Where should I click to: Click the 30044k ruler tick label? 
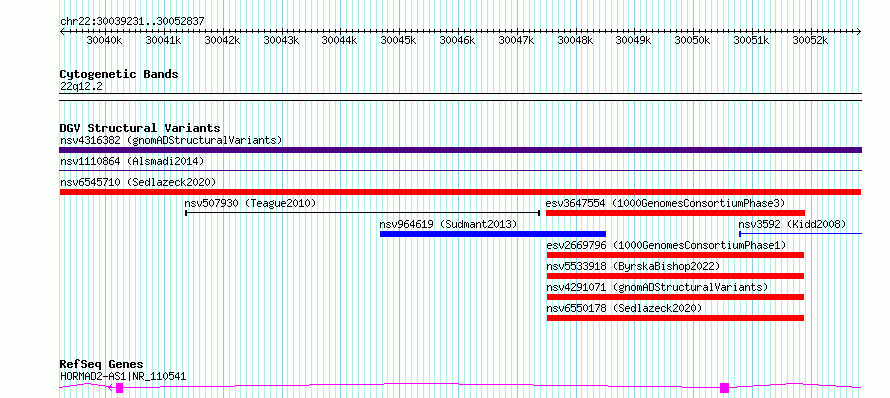coord(339,41)
